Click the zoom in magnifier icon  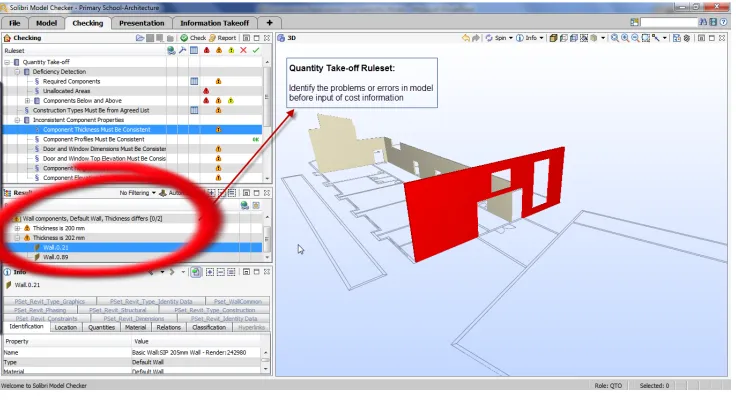[x=625, y=38]
